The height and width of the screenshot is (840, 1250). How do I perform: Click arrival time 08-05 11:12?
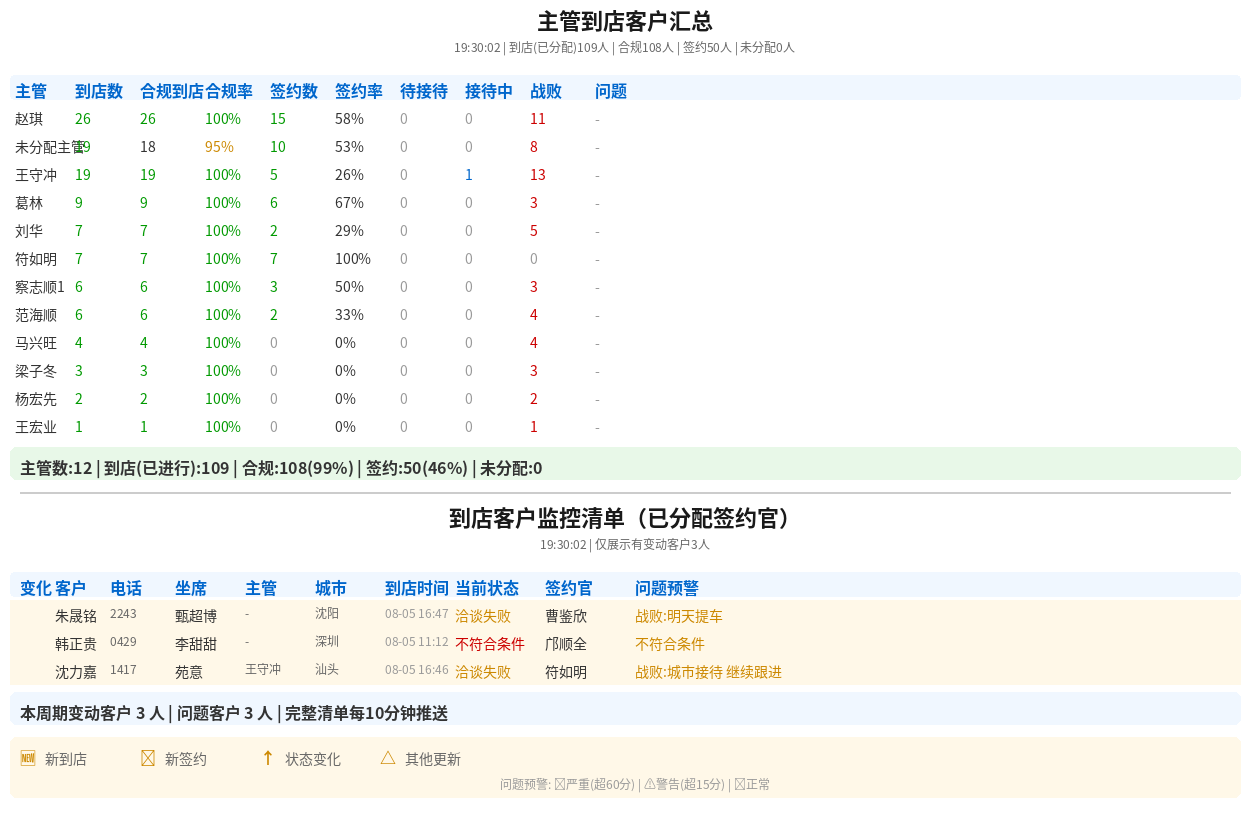pos(417,641)
